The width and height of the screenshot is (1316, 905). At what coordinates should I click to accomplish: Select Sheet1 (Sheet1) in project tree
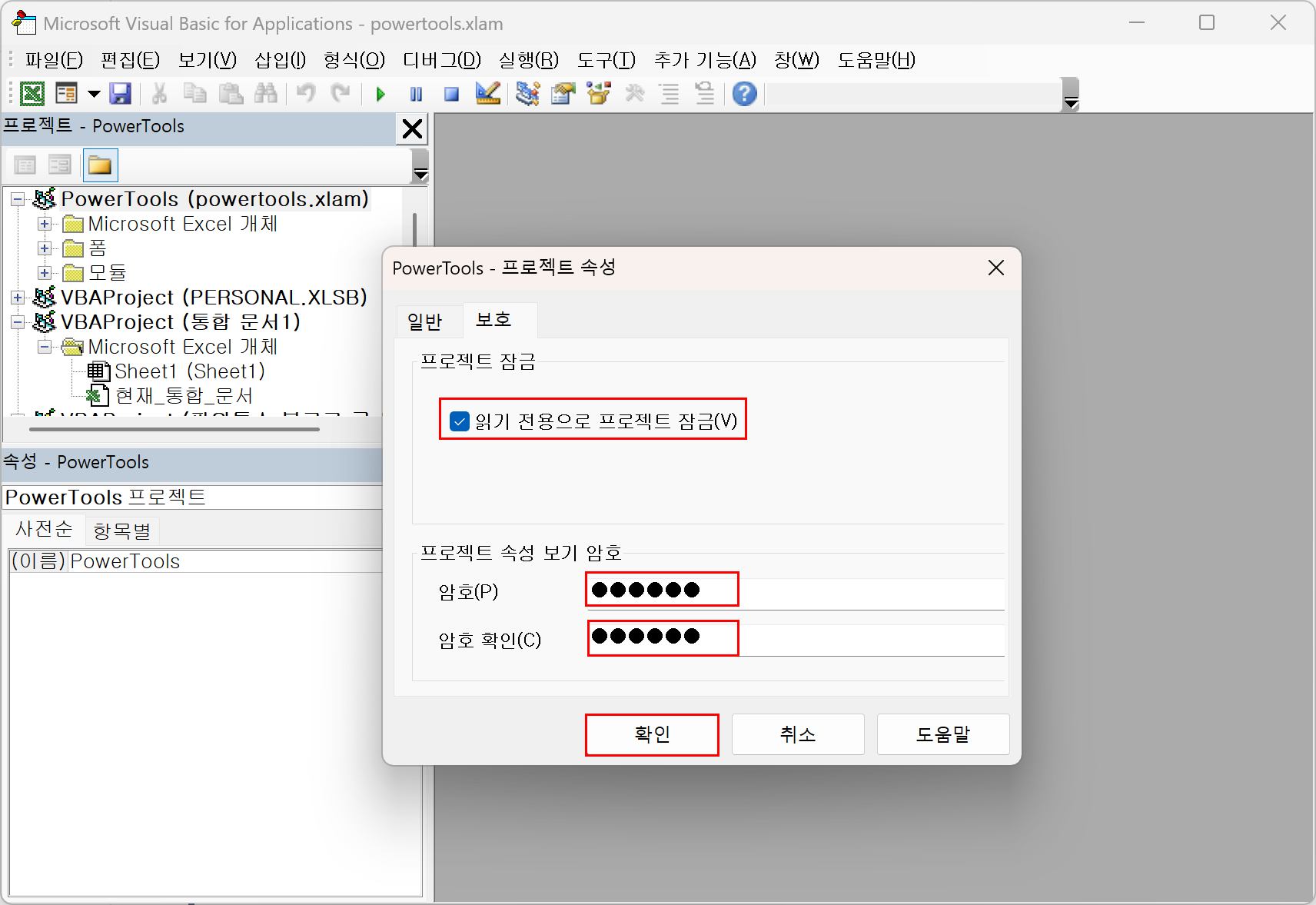189,371
